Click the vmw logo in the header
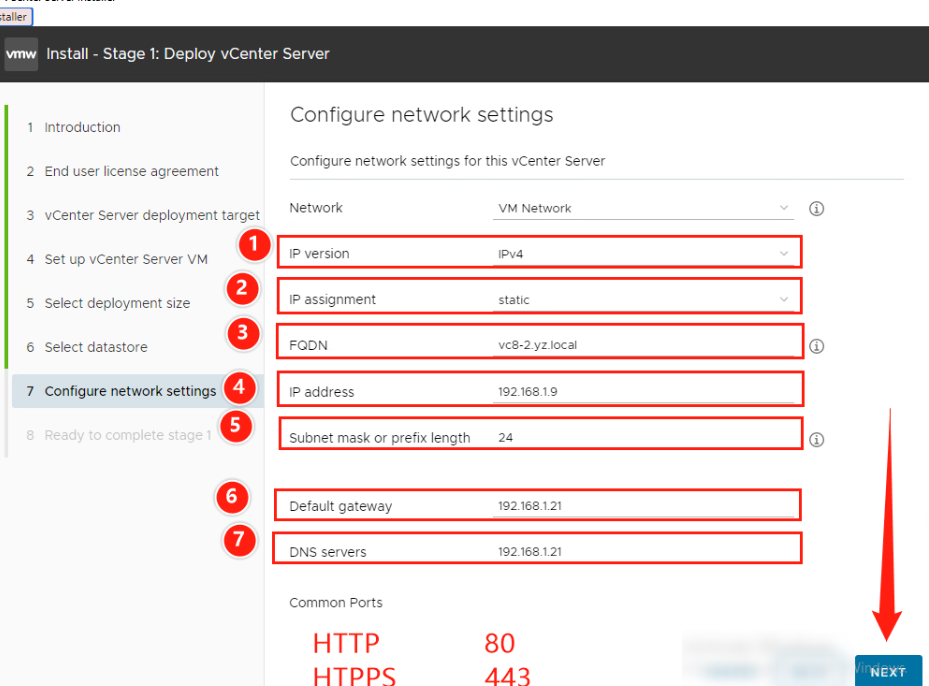Viewport: 929px width, 686px height. coord(21,53)
